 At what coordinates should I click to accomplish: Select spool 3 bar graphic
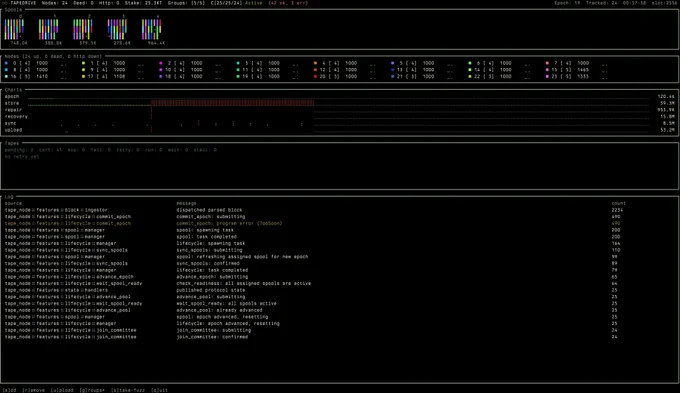coord(117,29)
